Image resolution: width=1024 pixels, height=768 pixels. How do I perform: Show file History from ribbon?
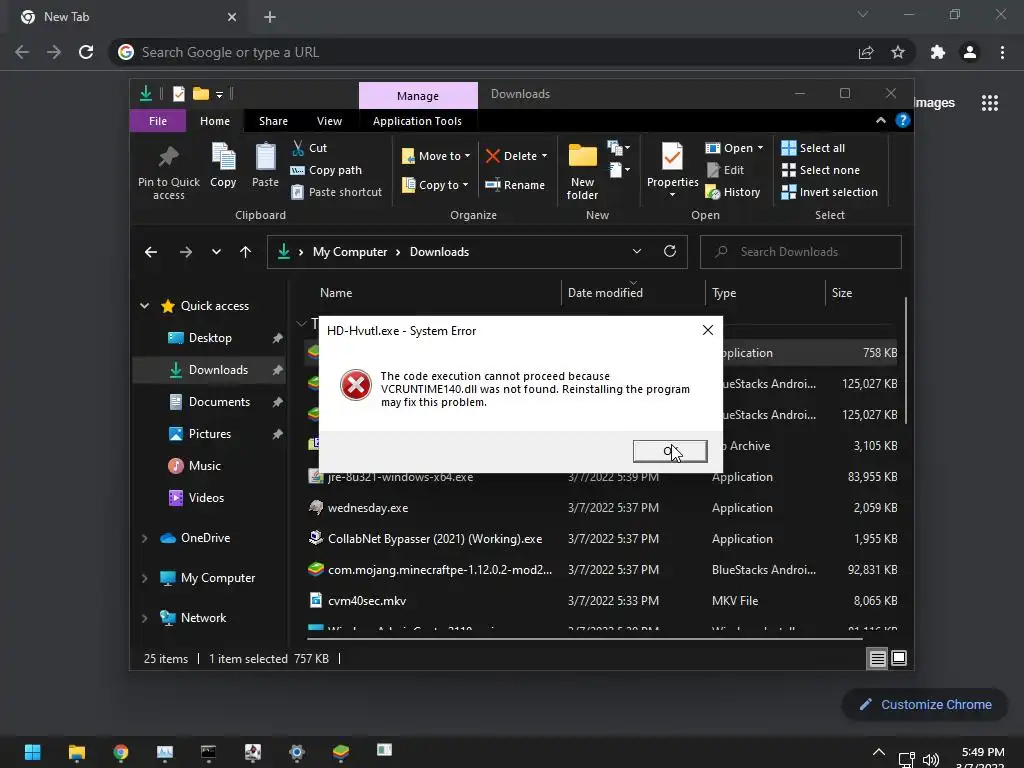click(x=733, y=192)
